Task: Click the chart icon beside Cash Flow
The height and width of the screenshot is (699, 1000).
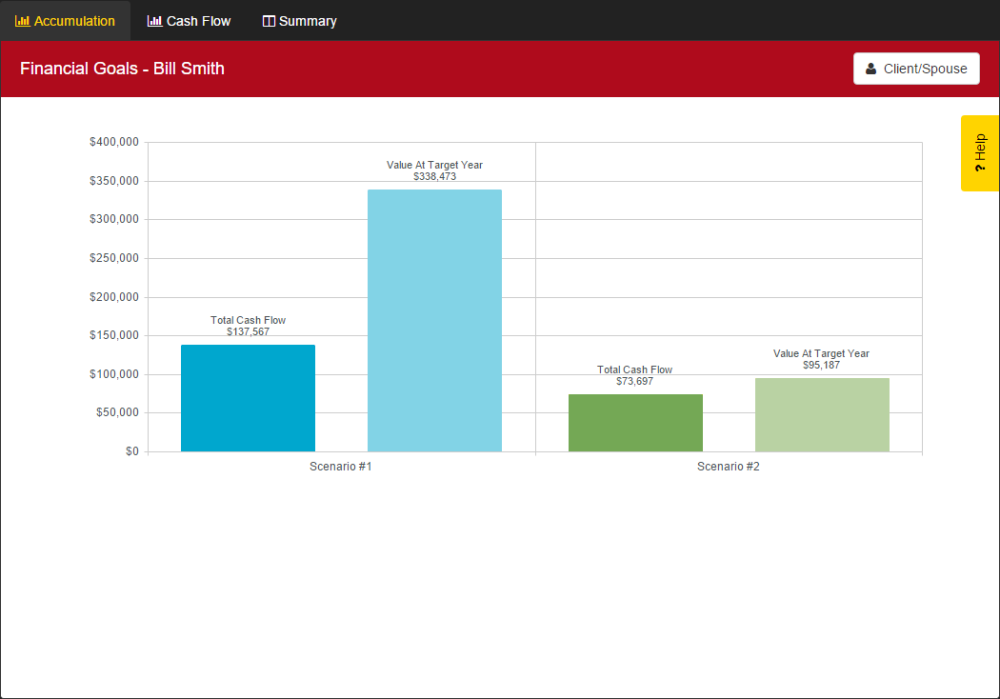Action: [x=154, y=20]
